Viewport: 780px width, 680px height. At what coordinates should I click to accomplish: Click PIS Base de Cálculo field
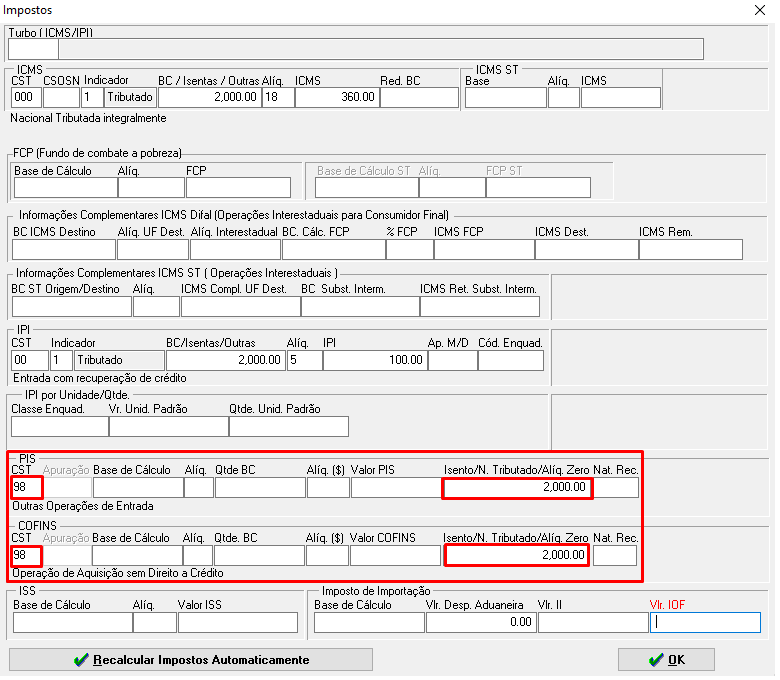138,487
